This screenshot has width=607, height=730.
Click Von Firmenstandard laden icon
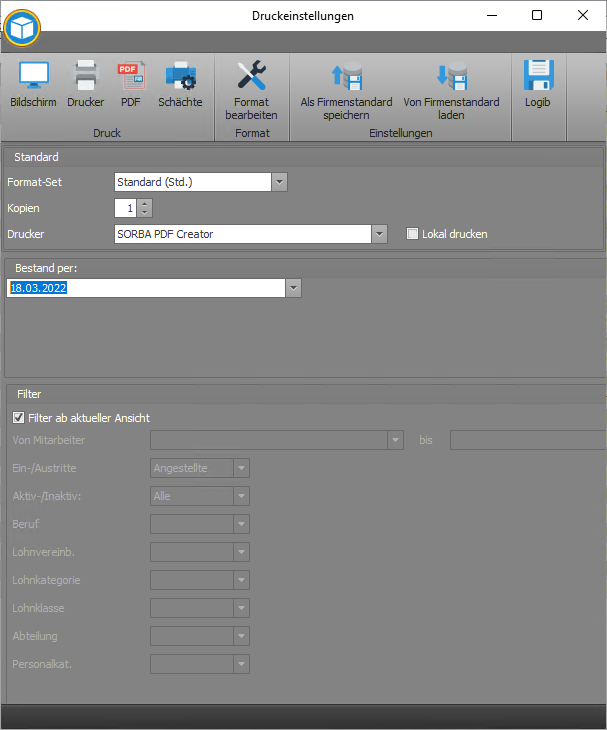(x=451, y=78)
